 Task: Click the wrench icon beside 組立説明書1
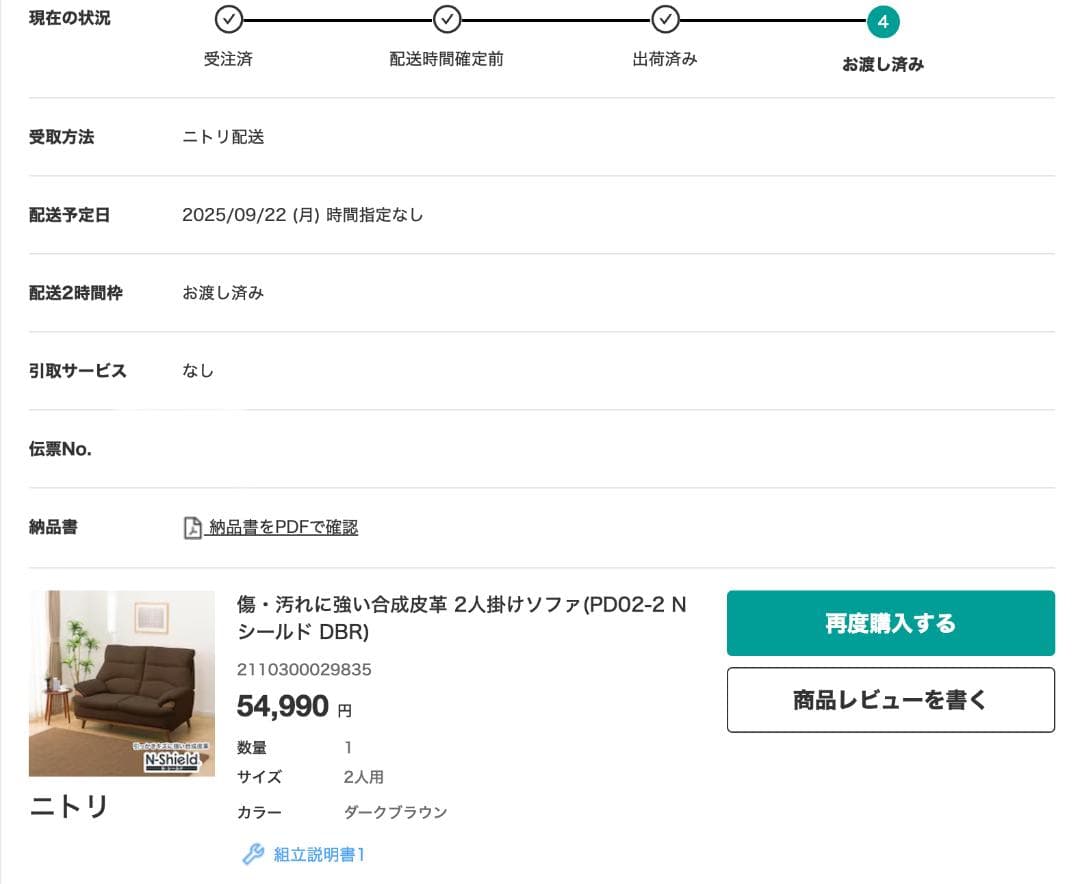click(x=253, y=857)
